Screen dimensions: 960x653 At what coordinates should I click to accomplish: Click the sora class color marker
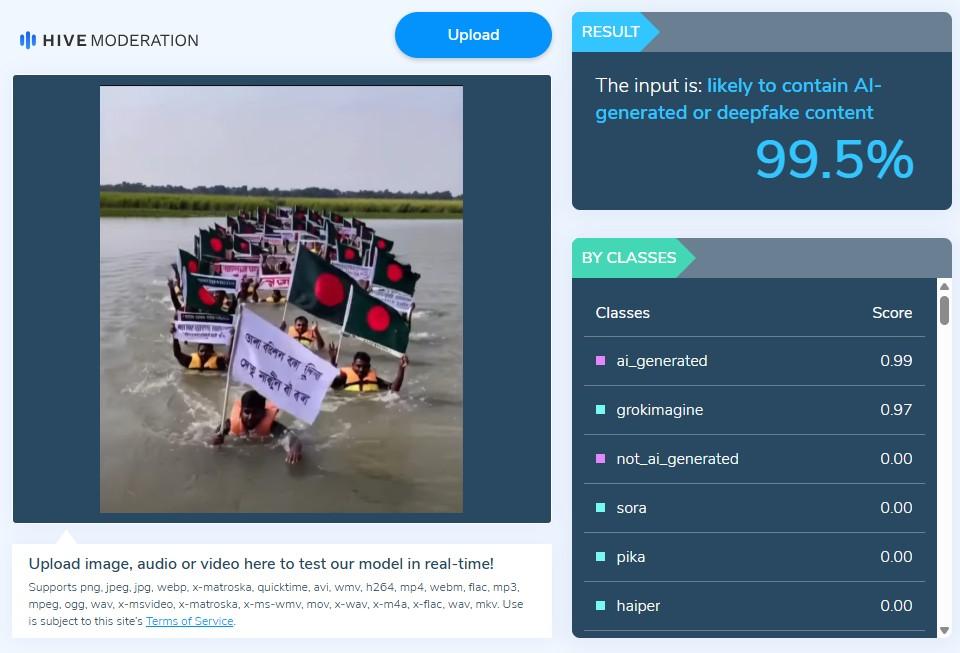601,507
